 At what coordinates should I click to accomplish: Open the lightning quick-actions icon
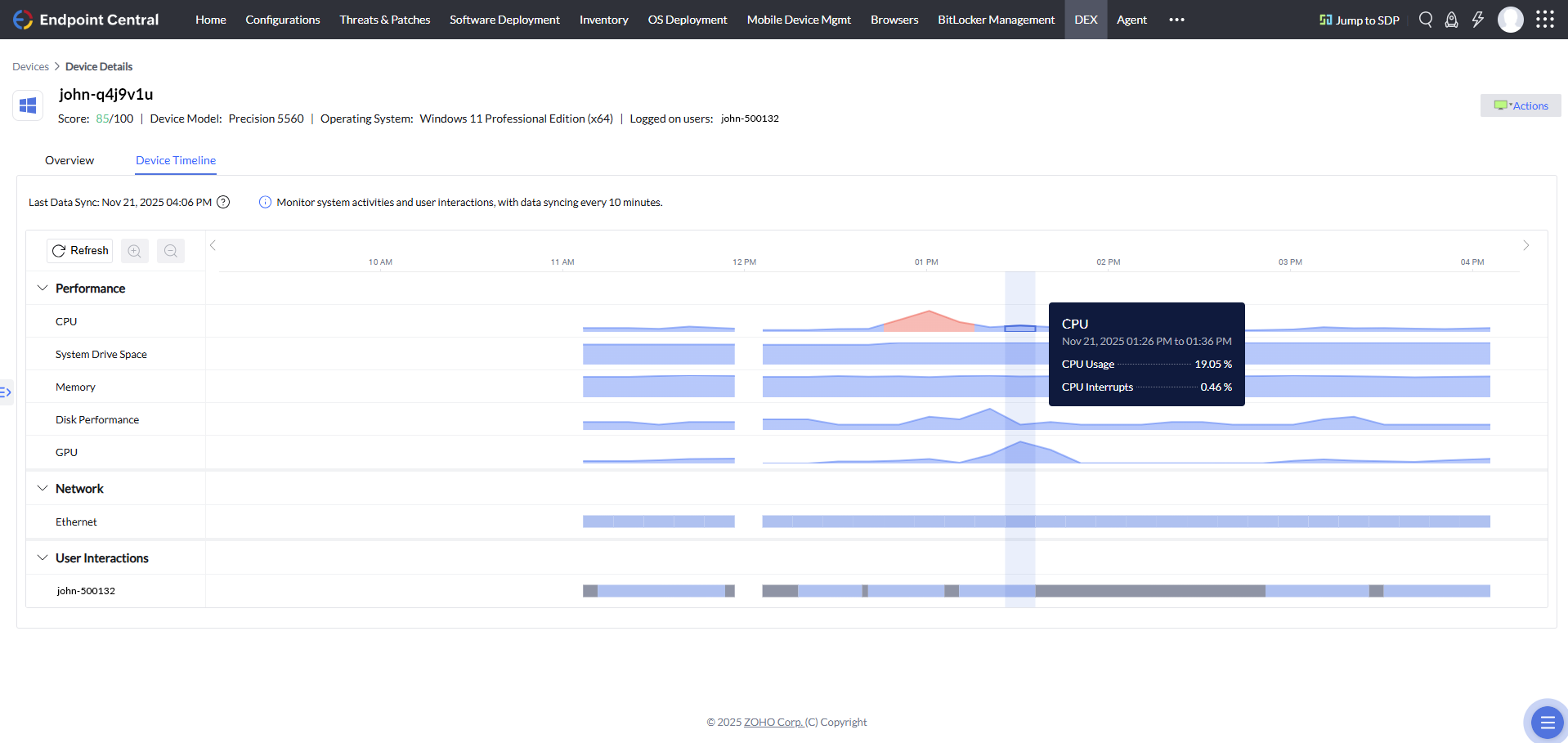[x=1478, y=20]
